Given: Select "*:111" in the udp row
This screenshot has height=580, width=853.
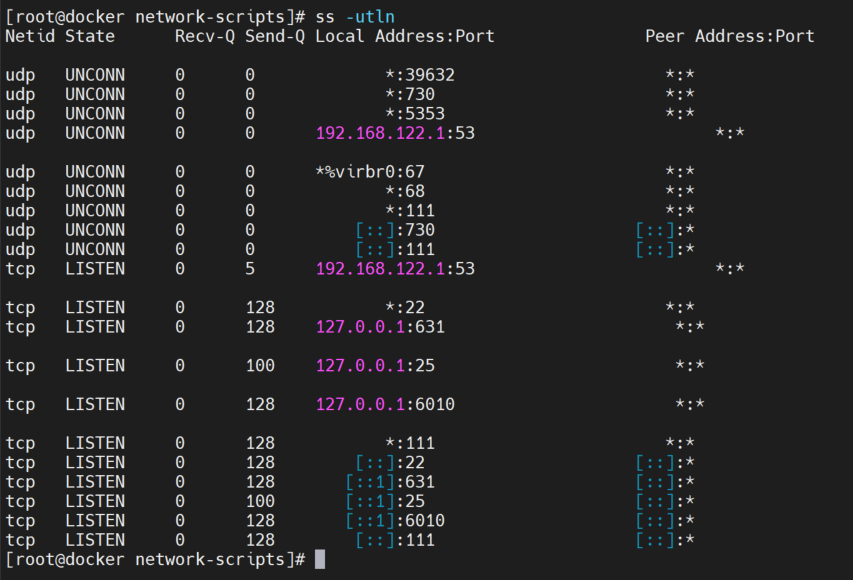Looking at the screenshot, I should tap(410, 211).
